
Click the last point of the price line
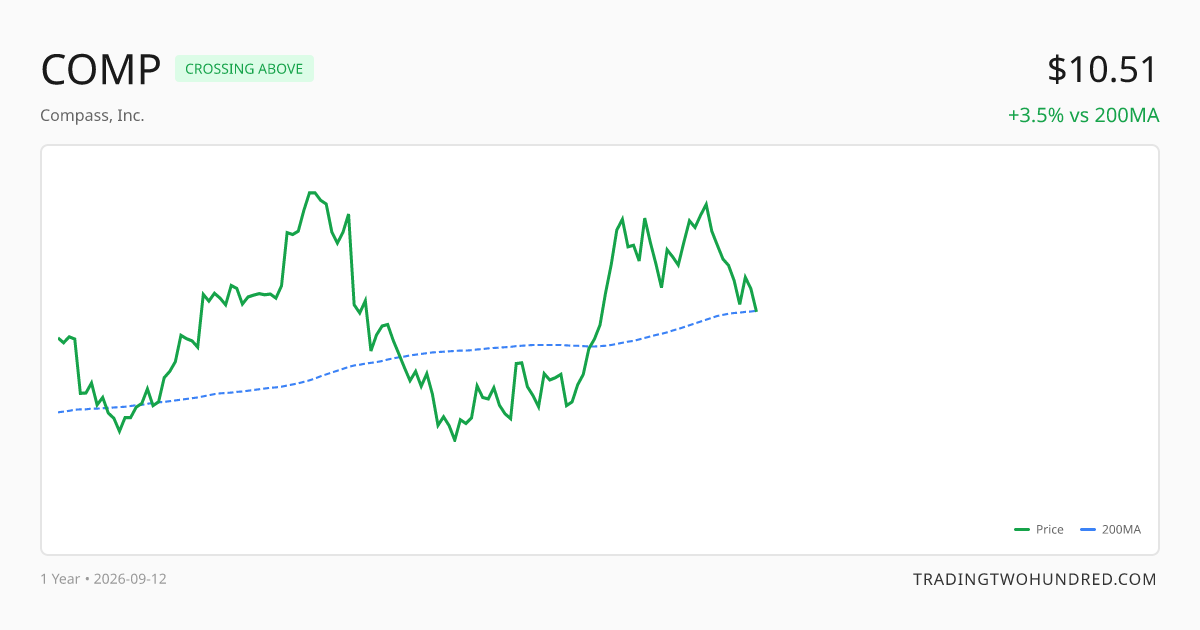756,310
